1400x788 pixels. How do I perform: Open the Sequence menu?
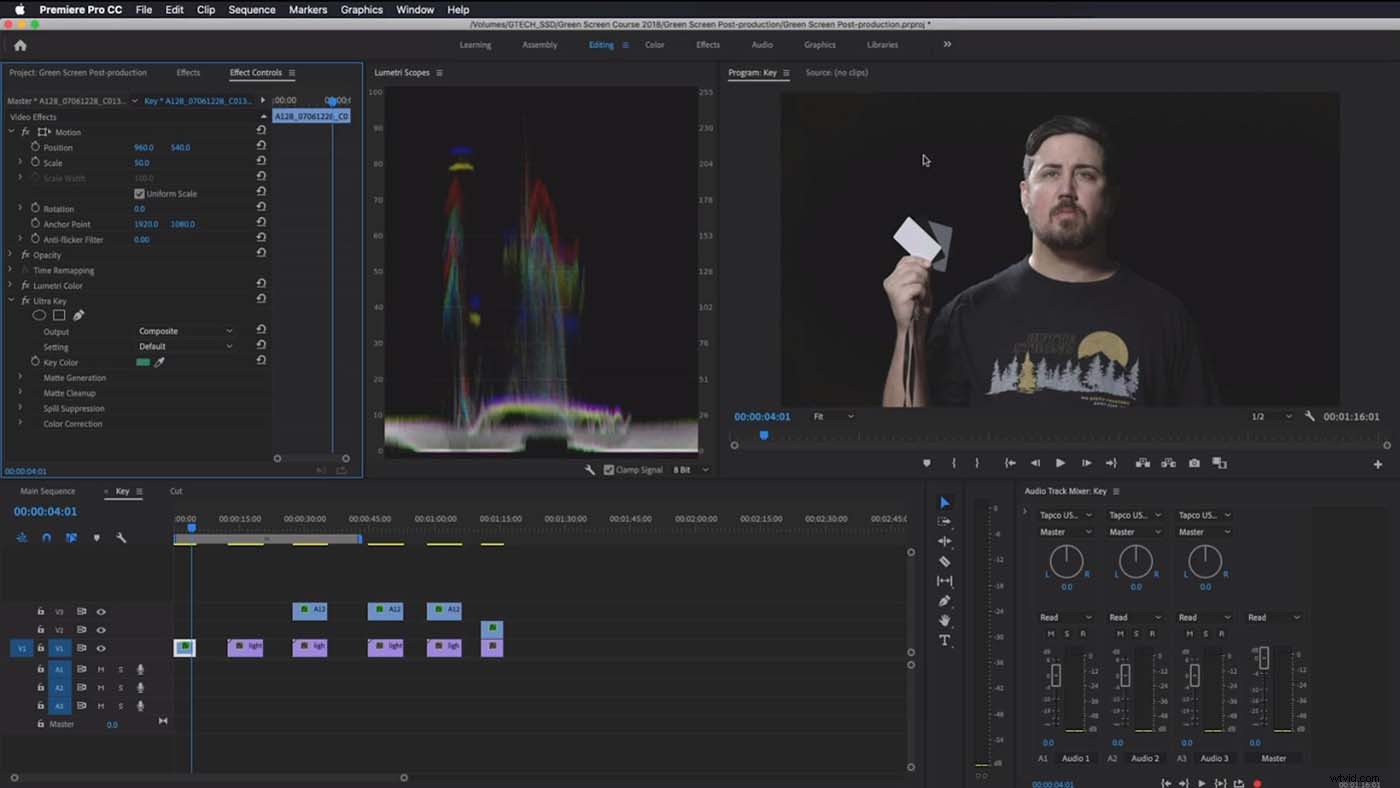pos(251,9)
